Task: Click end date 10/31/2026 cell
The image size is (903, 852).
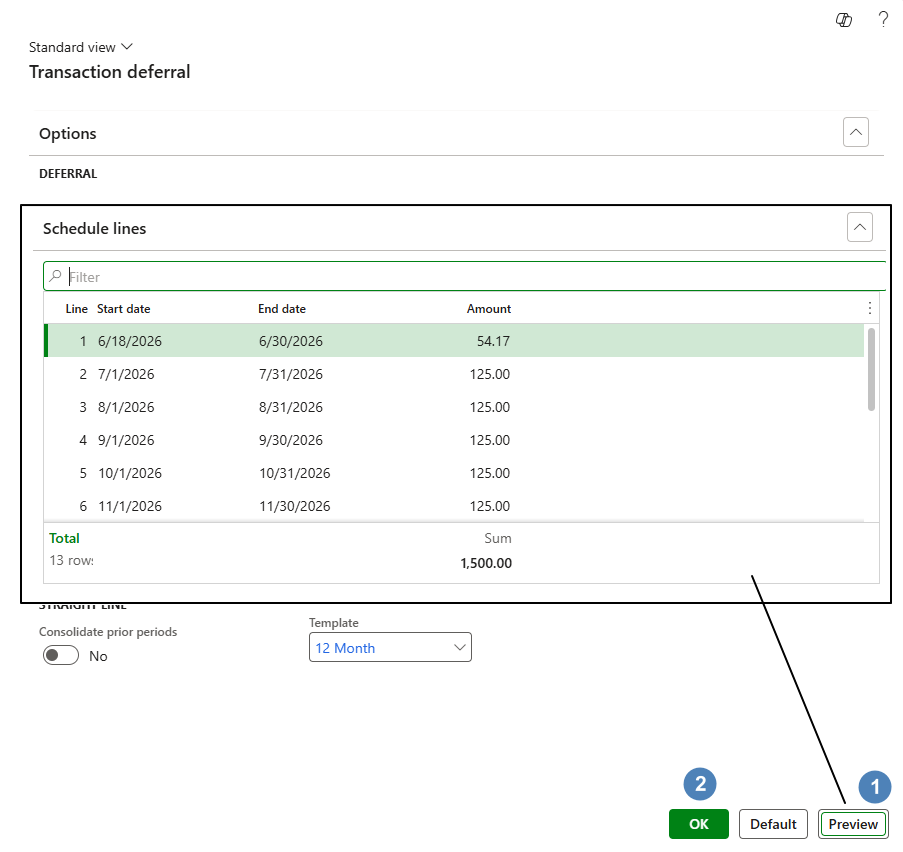Action: [x=294, y=473]
